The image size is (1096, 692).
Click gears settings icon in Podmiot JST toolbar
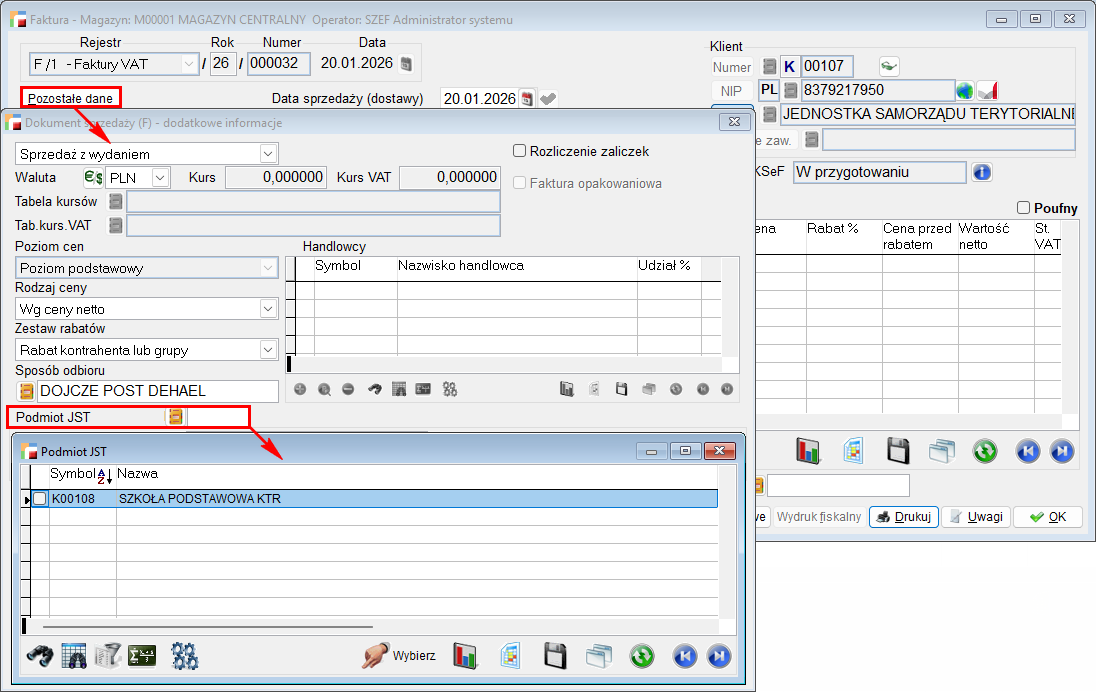[185, 656]
